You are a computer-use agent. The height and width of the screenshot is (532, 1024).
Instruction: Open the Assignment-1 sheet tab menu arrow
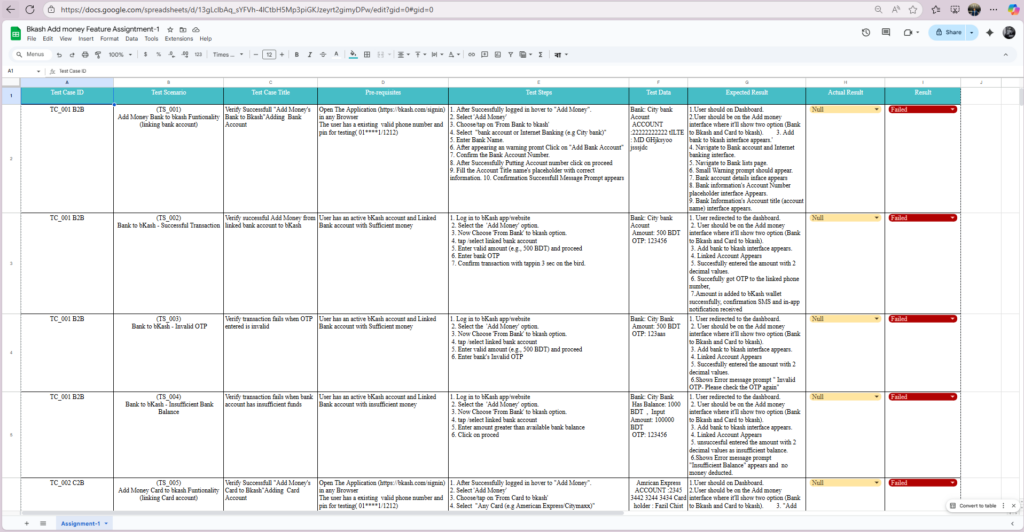[106, 524]
